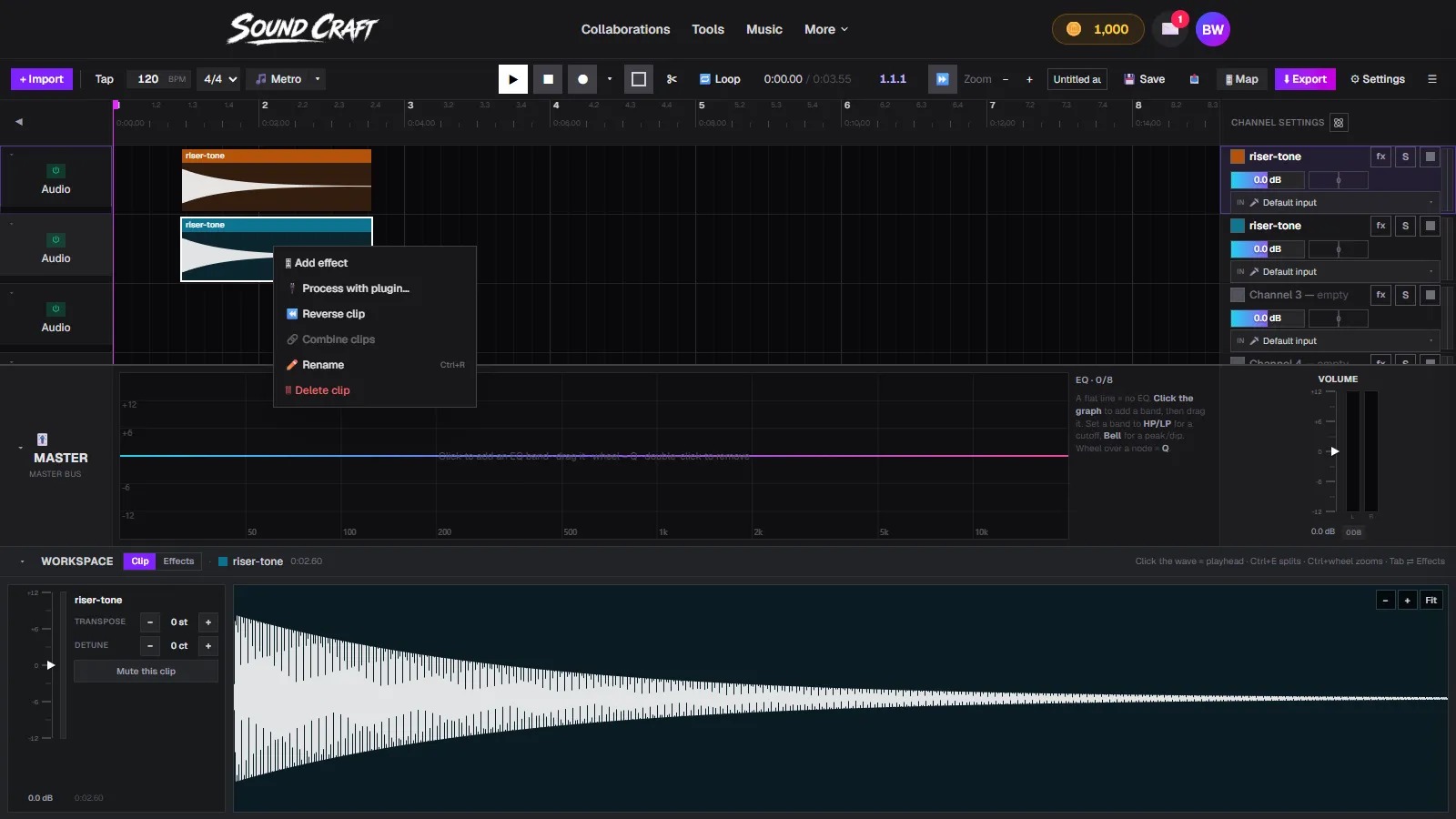1456x819 pixels.
Task: Save the project with the Save button
Action: pos(1145,79)
